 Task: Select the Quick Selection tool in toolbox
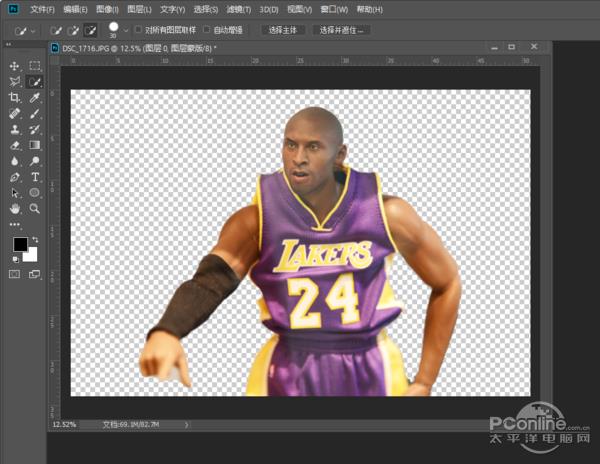pyautogui.click(x=35, y=81)
